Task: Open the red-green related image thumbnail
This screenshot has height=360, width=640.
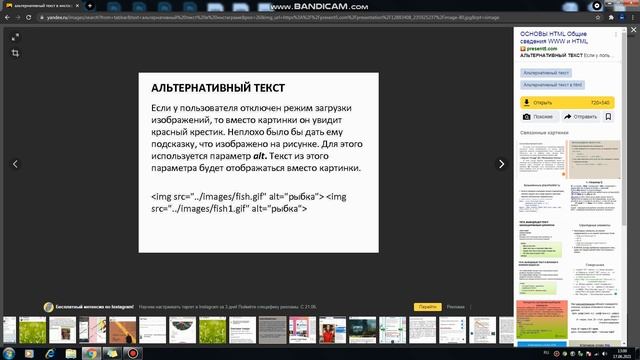Action: click(542, 319)
